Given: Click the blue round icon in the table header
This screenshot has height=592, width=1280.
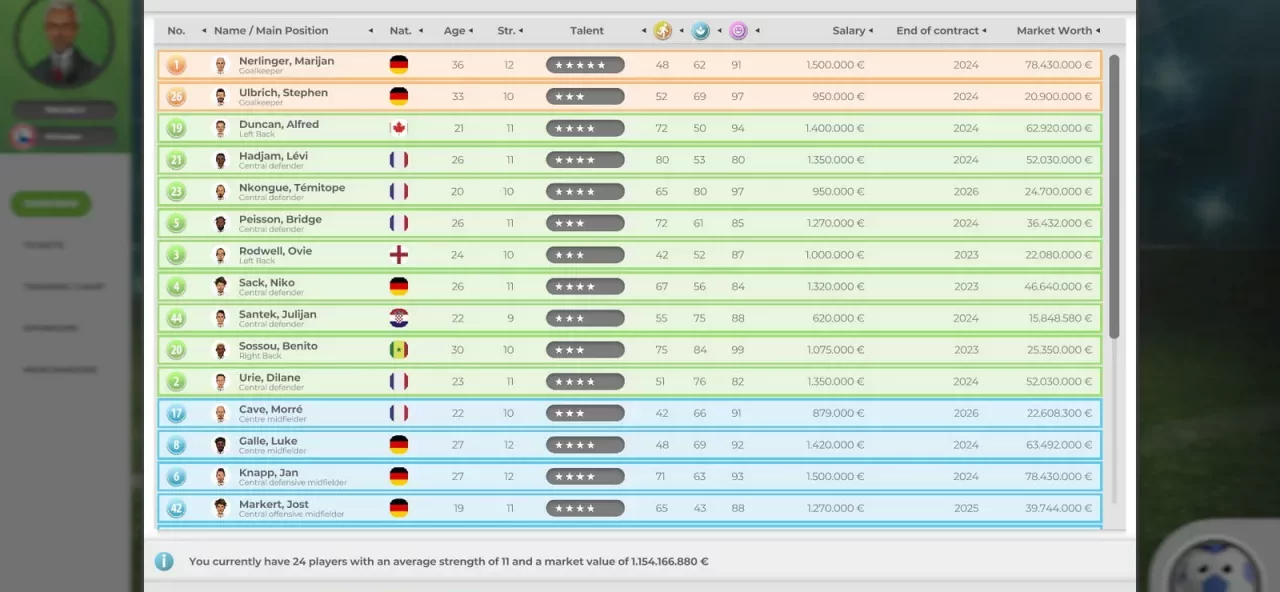Looking at the screenshot, I should [x=701, y=31].
